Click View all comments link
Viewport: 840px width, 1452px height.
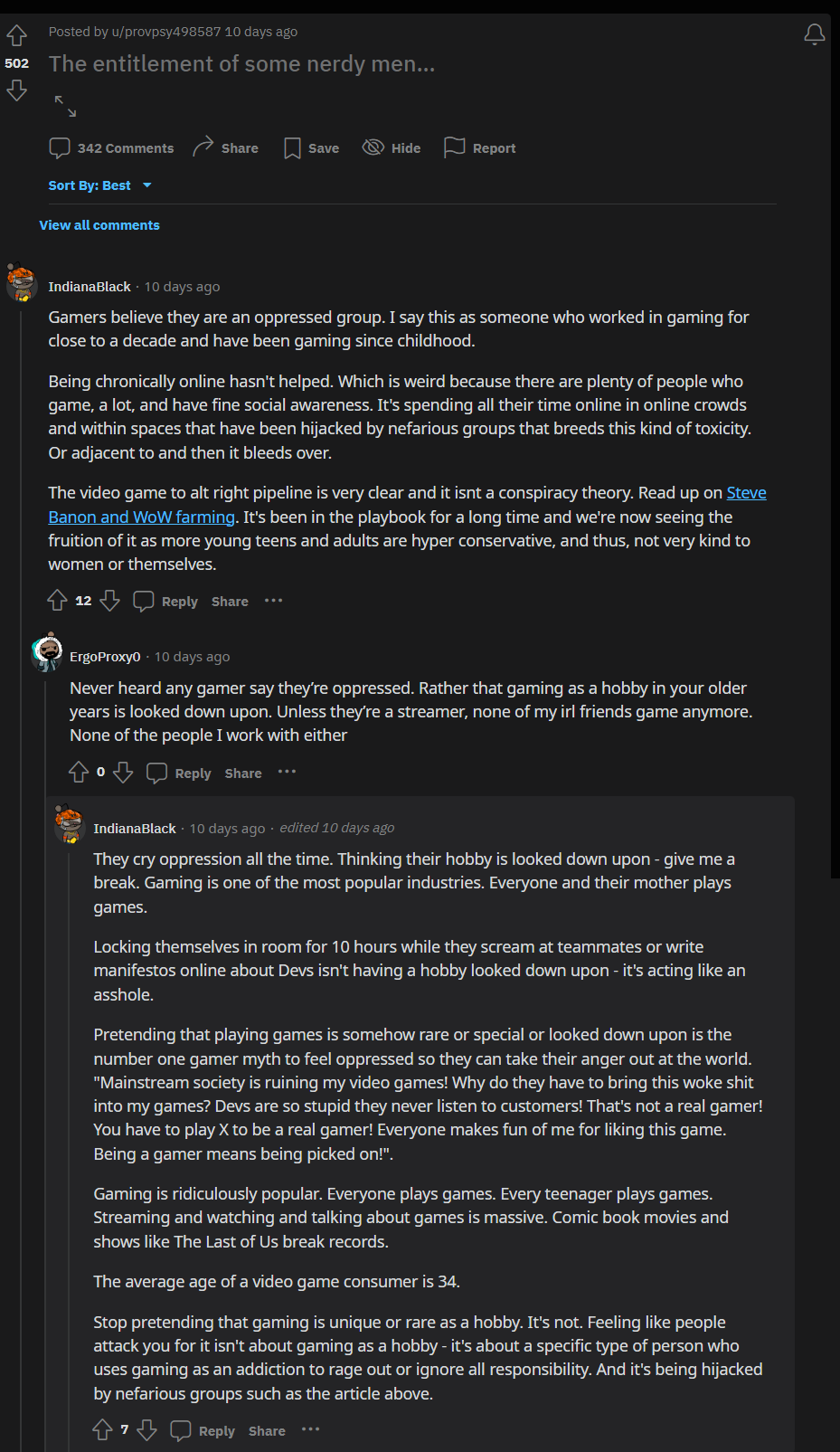point(99,225)
